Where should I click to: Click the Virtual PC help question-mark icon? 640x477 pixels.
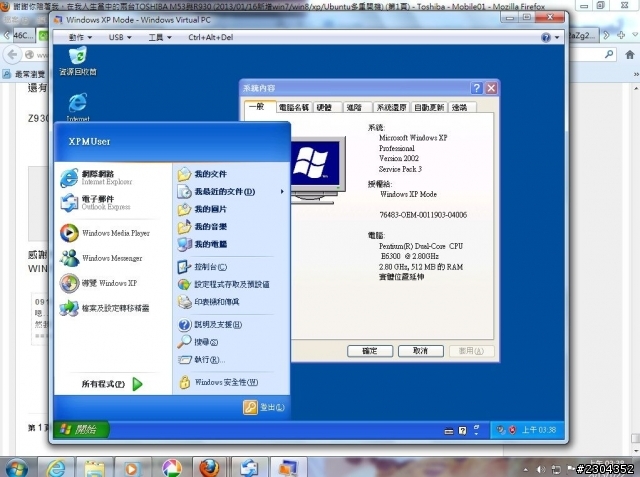click(x=545, y=38)
